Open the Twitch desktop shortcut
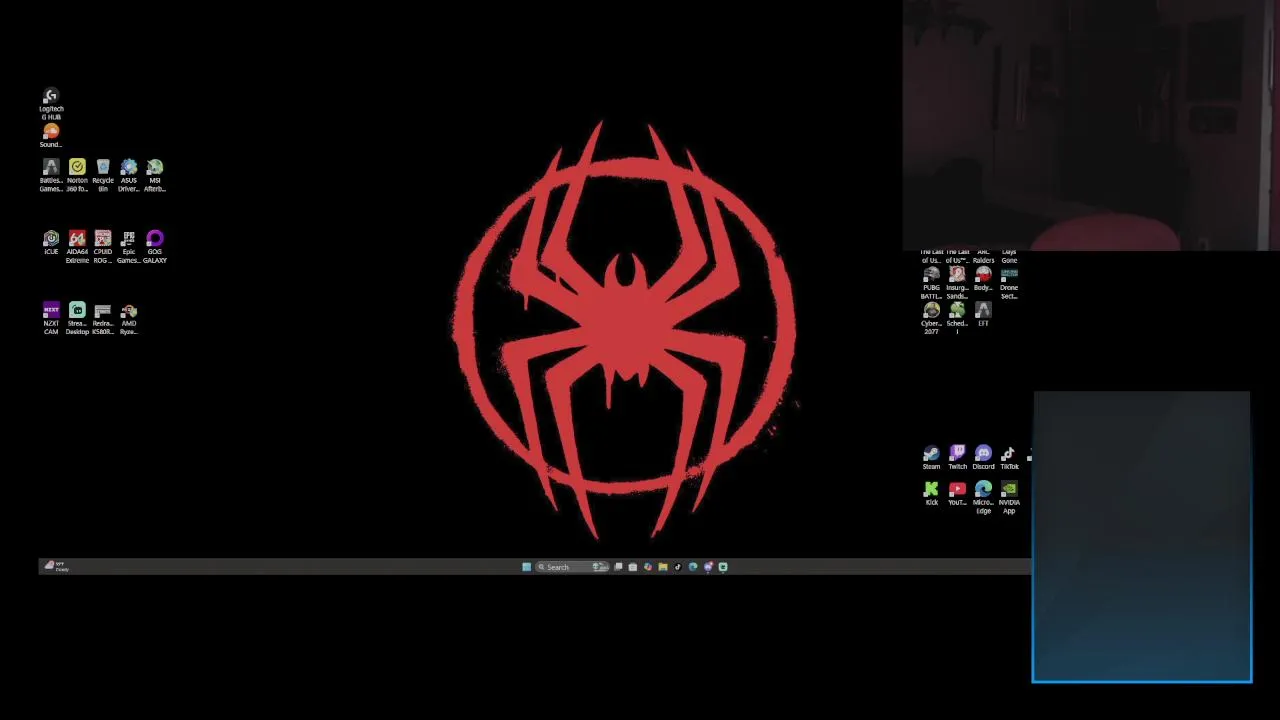This screenshot has height=720, width=1280. pos(958,458)
